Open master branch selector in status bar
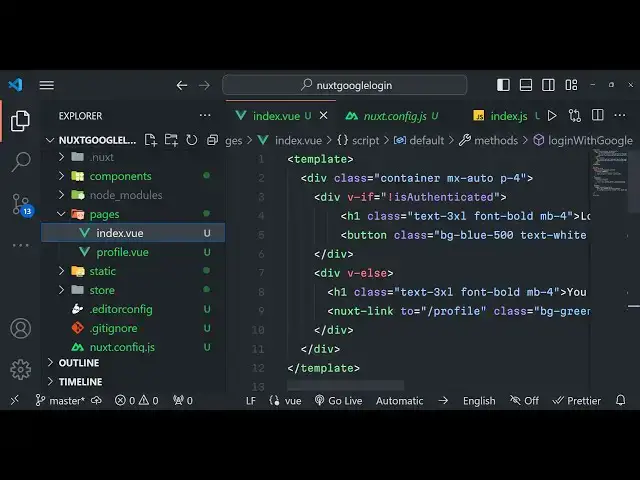 [60, 400]
